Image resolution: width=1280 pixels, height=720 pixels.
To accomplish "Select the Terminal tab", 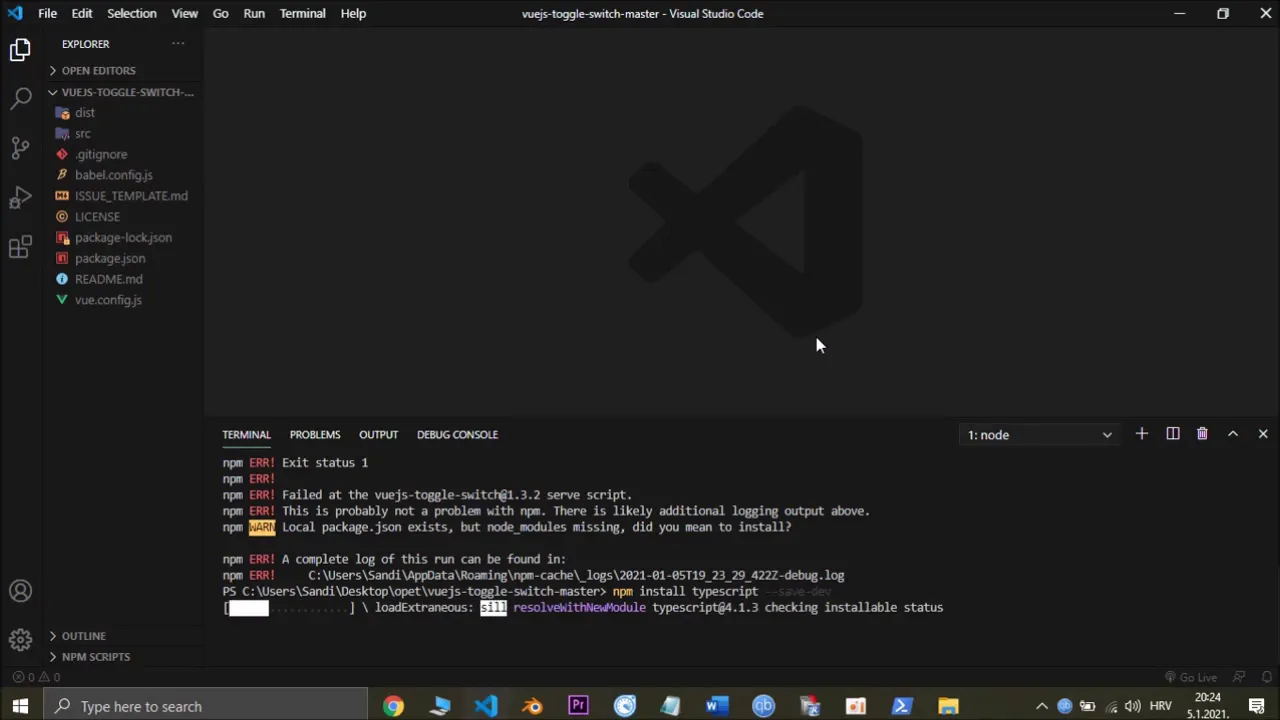I will pyautogui.click(x=246, y=434).
